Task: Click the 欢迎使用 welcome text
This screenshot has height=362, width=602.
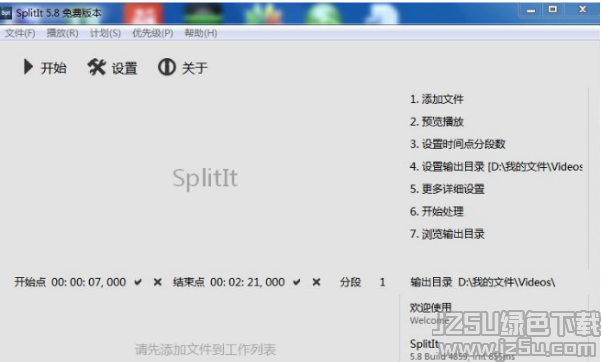Action: pyautogui.click(x=430, y=307)
